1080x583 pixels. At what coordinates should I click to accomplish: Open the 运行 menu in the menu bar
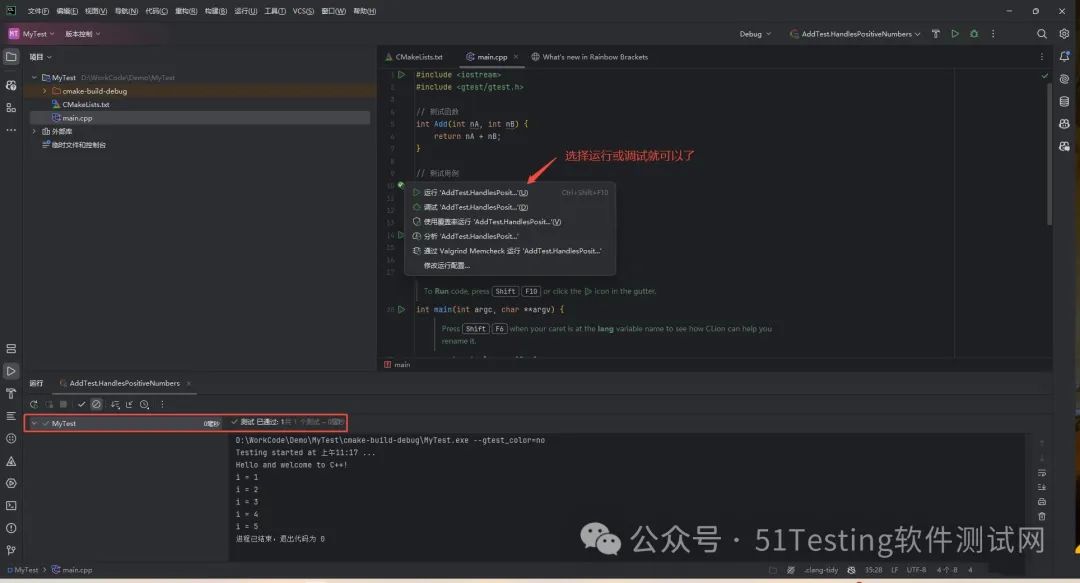245,11
